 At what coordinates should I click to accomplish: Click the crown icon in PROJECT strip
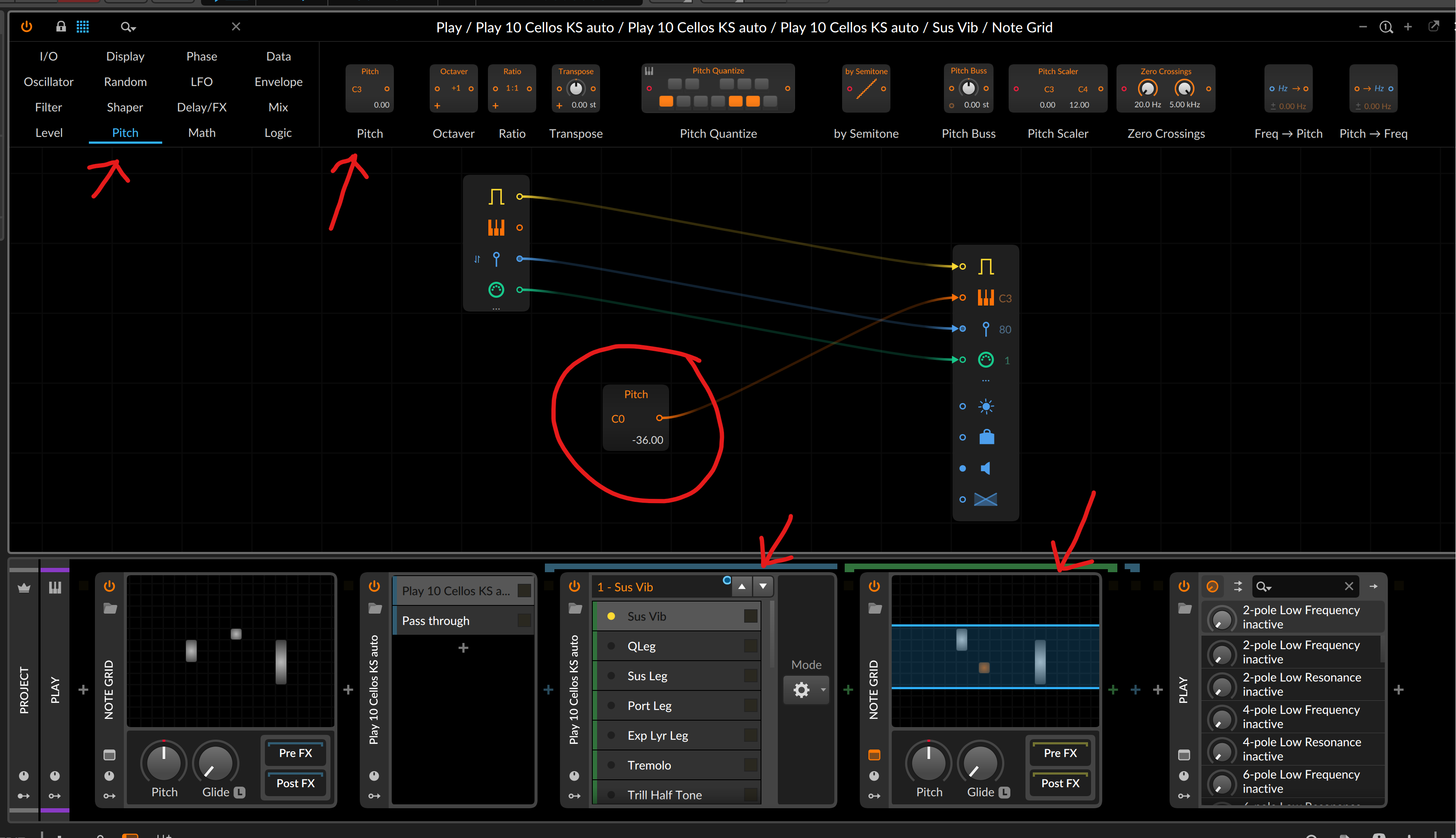(24, 588)
